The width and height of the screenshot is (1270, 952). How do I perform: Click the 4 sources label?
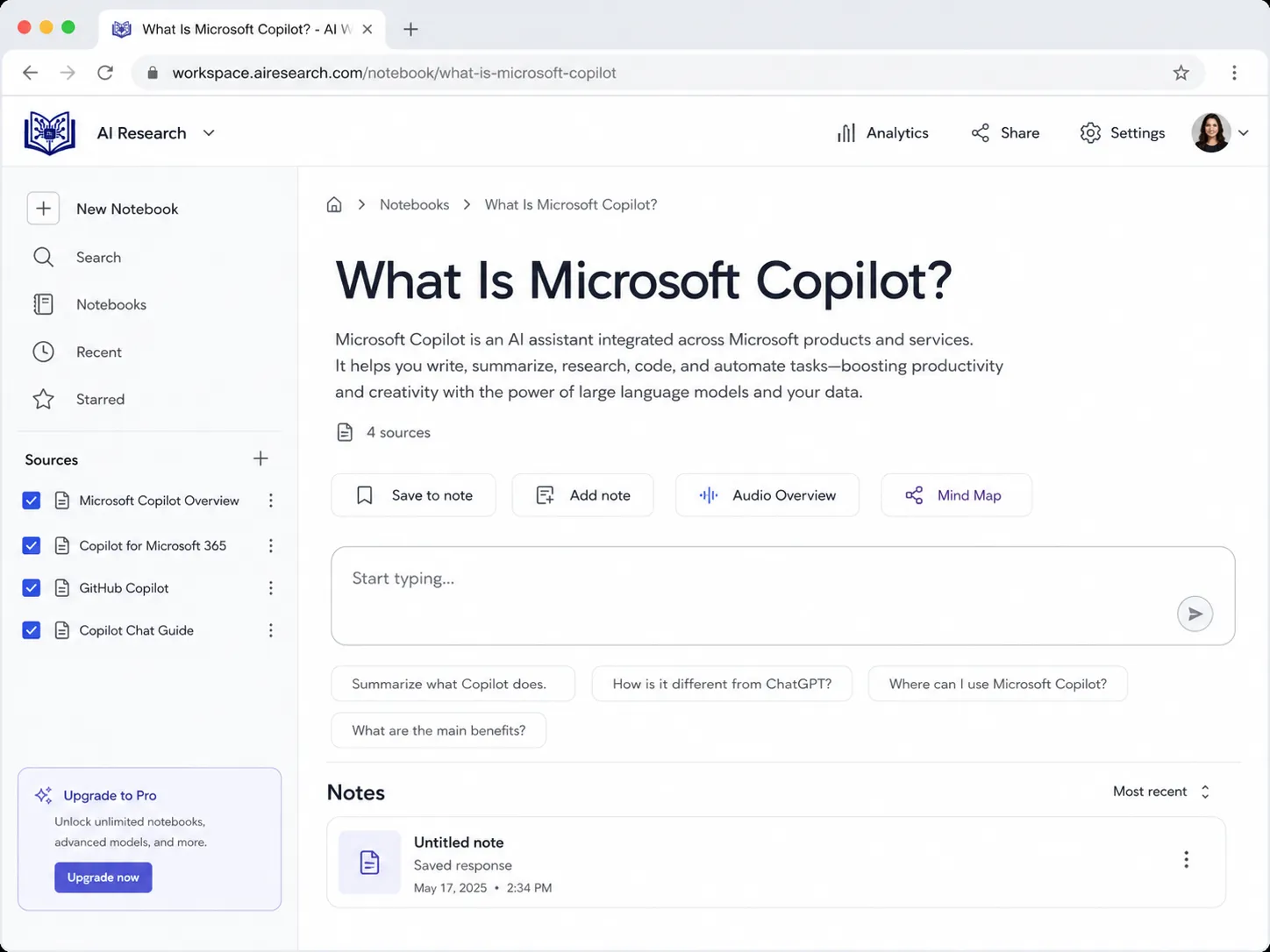pyautogui.click(x=398, y=432)
